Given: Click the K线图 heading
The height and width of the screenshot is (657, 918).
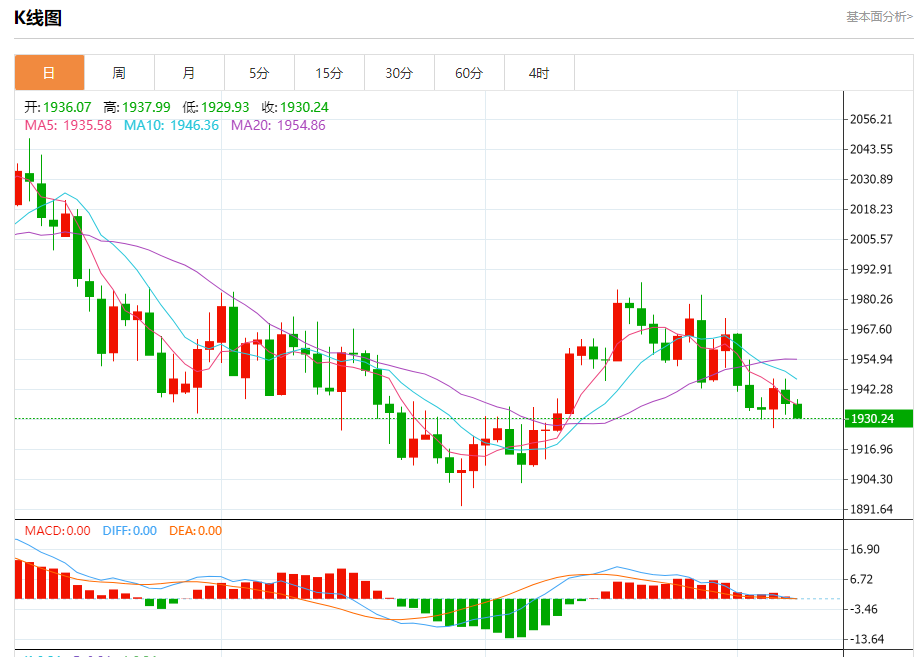Looking at the screenshot, I should click(37, 18).
